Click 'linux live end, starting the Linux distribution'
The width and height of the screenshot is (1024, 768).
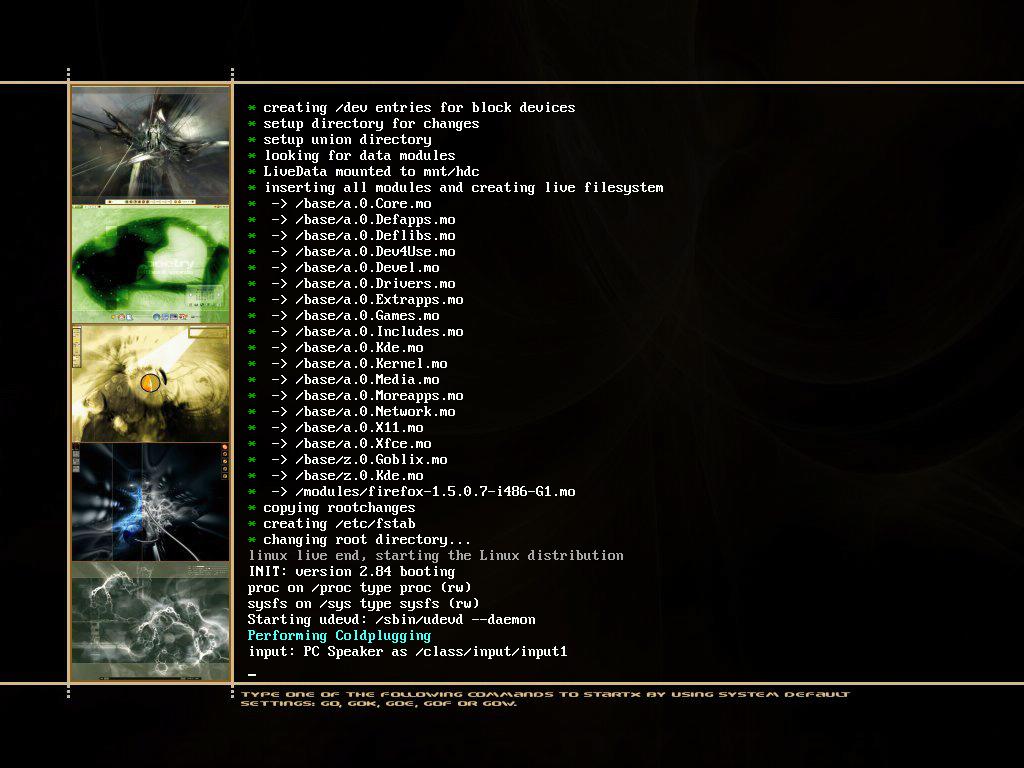point(436,556)
